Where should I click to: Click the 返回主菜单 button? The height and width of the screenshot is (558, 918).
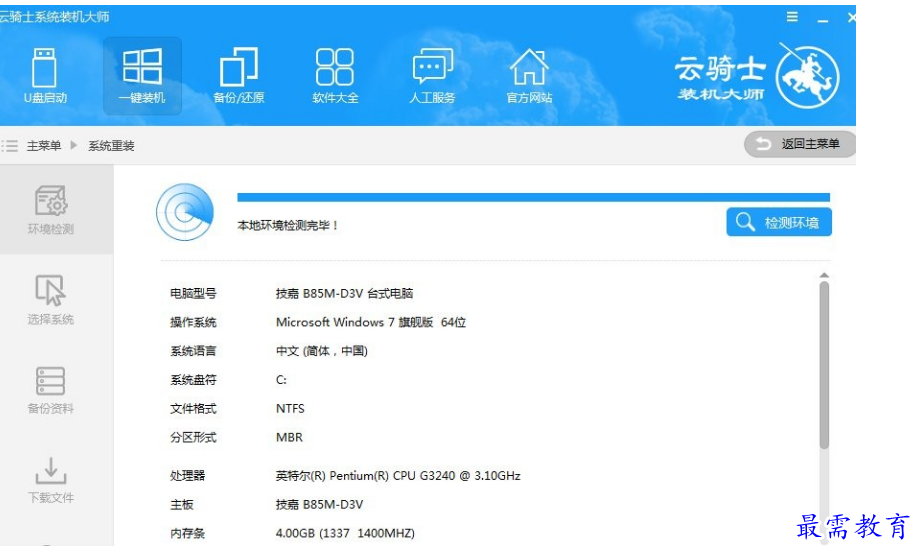click(799, 144)
